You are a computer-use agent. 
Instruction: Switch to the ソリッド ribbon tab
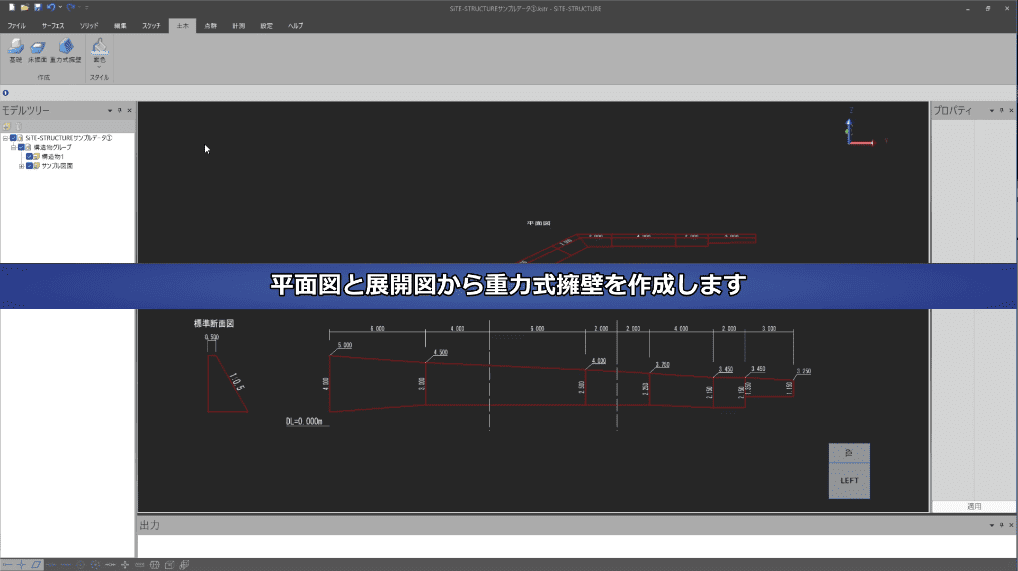(89, 26)
